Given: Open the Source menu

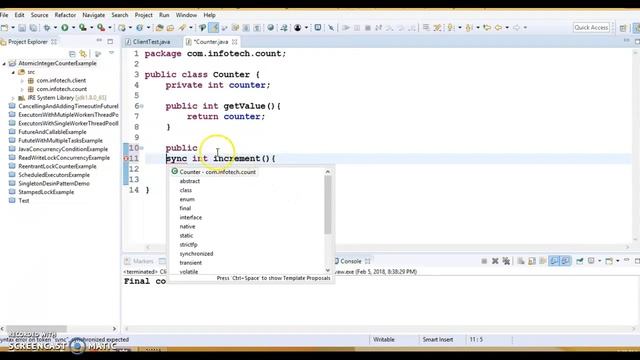Looking at the screenshot, I should tap(39, 15).
